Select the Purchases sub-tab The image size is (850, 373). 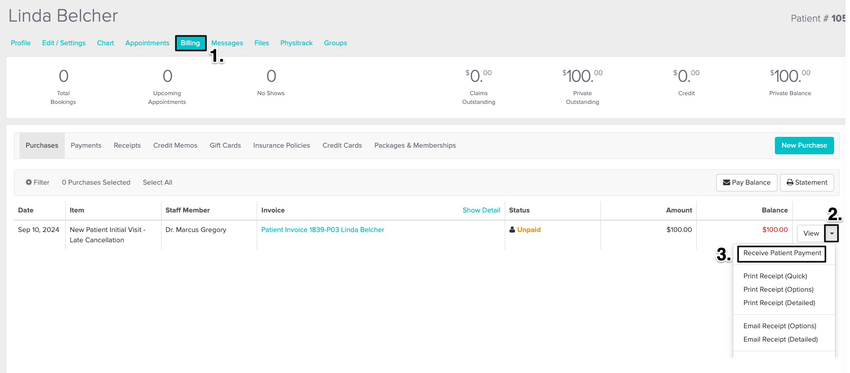coord(42,145)
